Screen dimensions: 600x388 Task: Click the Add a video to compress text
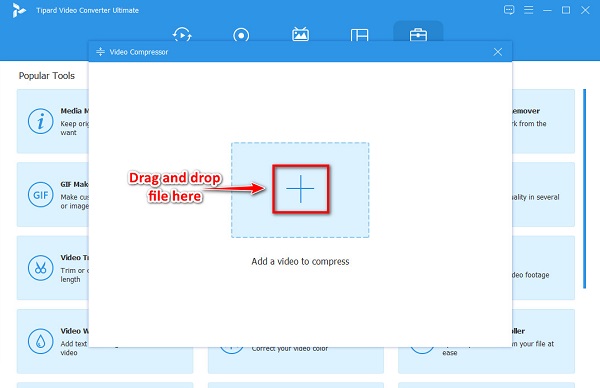click(300, 261)
